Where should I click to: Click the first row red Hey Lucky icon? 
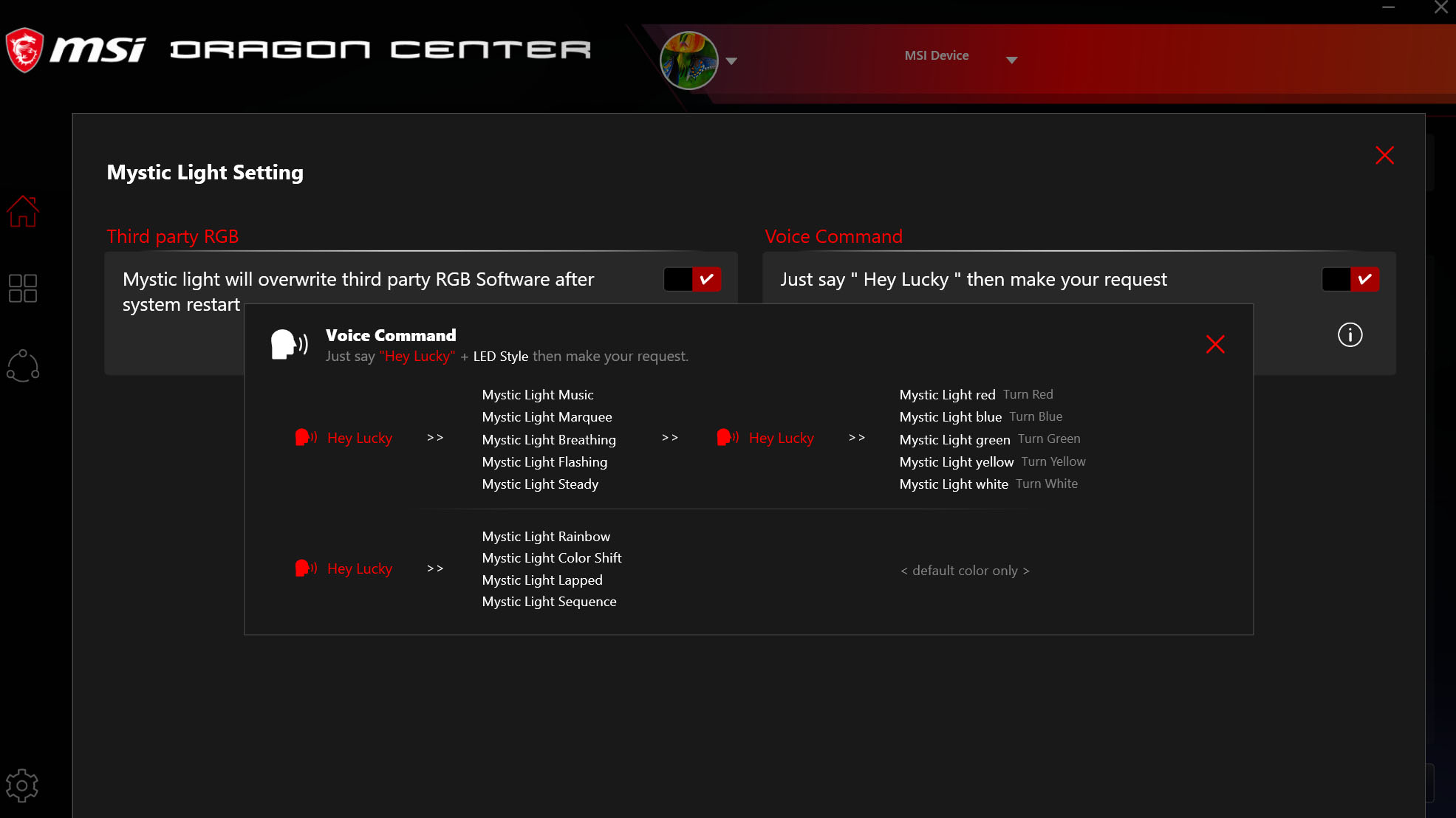click(x=306, y=437)
